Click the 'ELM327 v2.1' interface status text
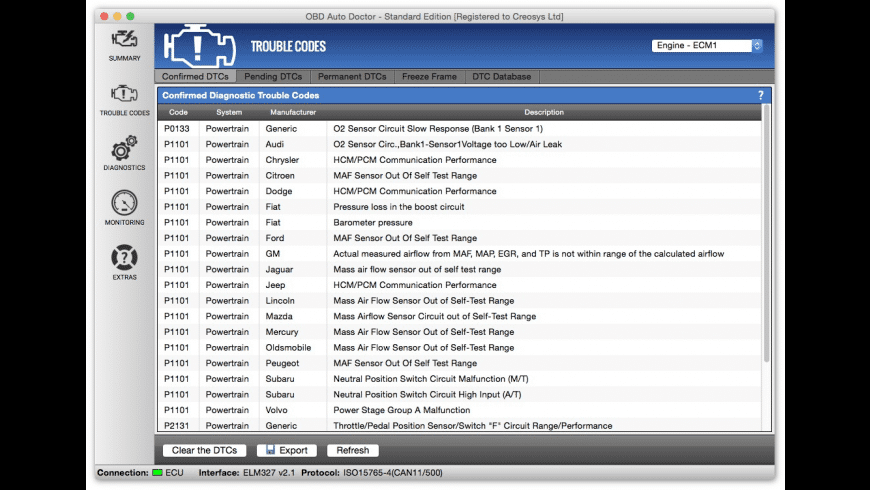Viewport: 870px width, 490px height. 269,473
